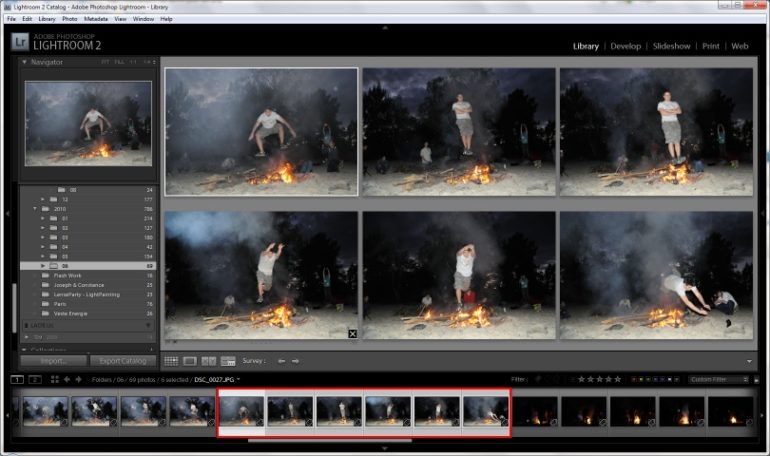Click the filmstrip grid shortcut icon

point(53,380)
